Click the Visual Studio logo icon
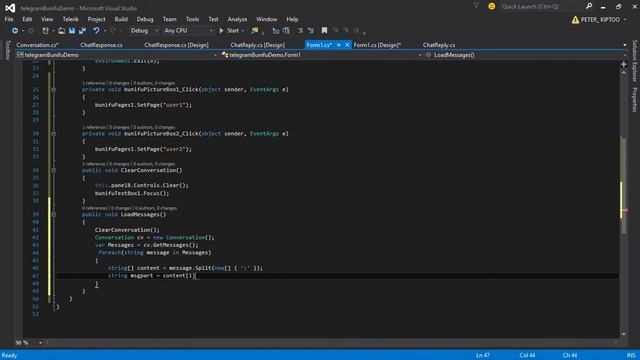 (10, 8)
